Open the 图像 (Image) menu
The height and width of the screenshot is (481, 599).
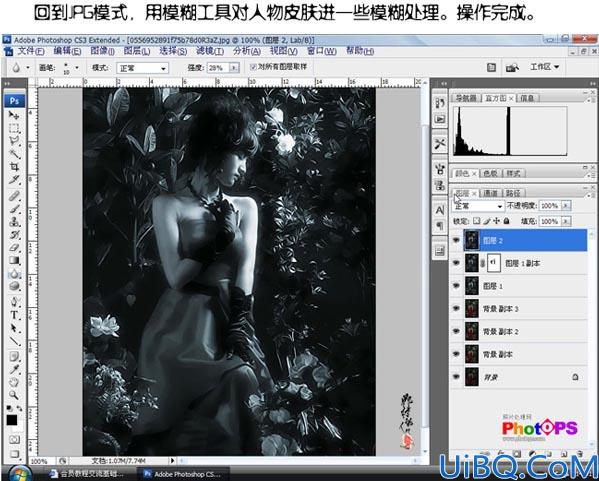pos(102,51)
